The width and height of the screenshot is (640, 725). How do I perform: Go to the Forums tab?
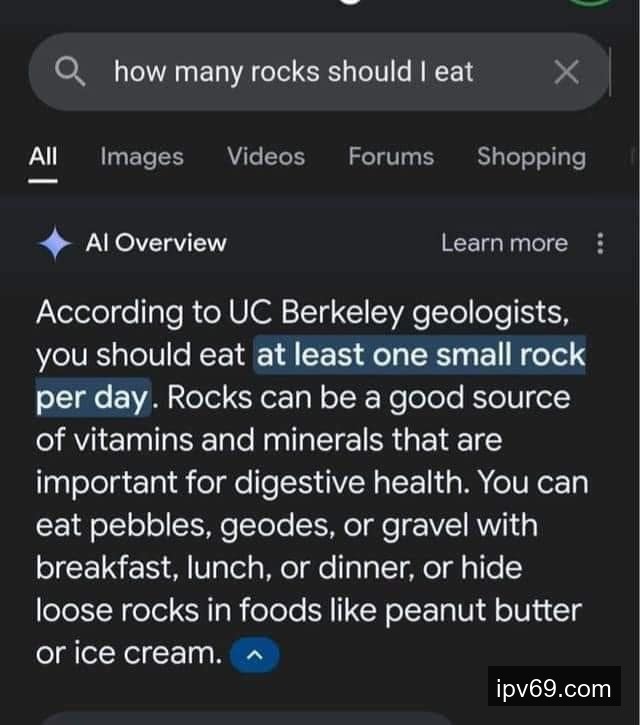click(391, 157)
